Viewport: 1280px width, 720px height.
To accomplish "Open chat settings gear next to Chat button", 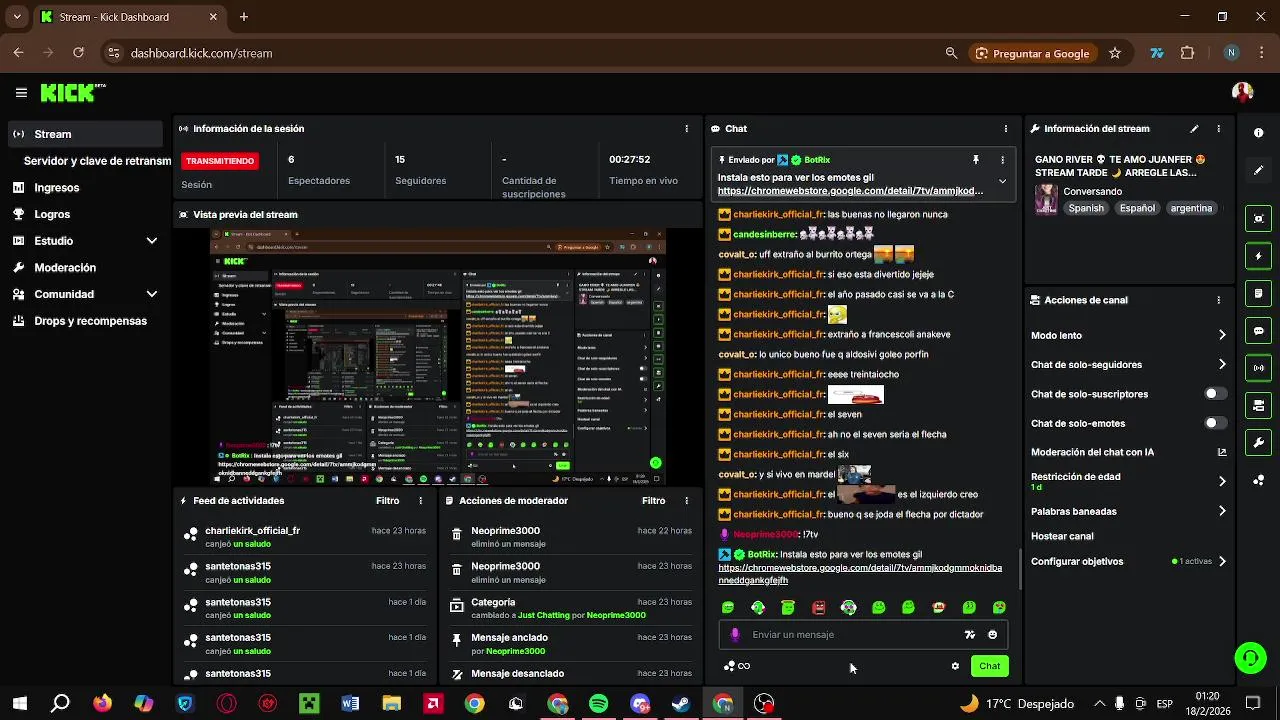I will [x=955, y=666].
